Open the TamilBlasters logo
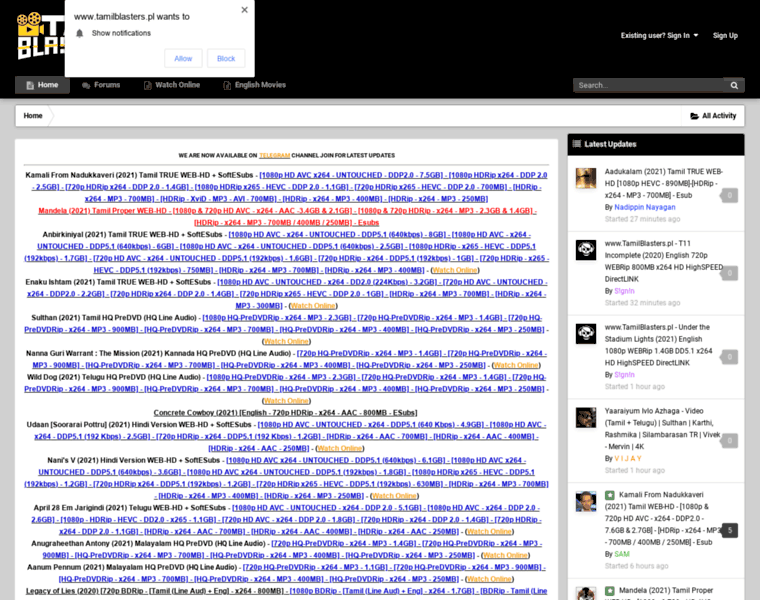Image resolution: width=760 pixels, height=600 pixels. pyautogui.click(x=41, y=35)
